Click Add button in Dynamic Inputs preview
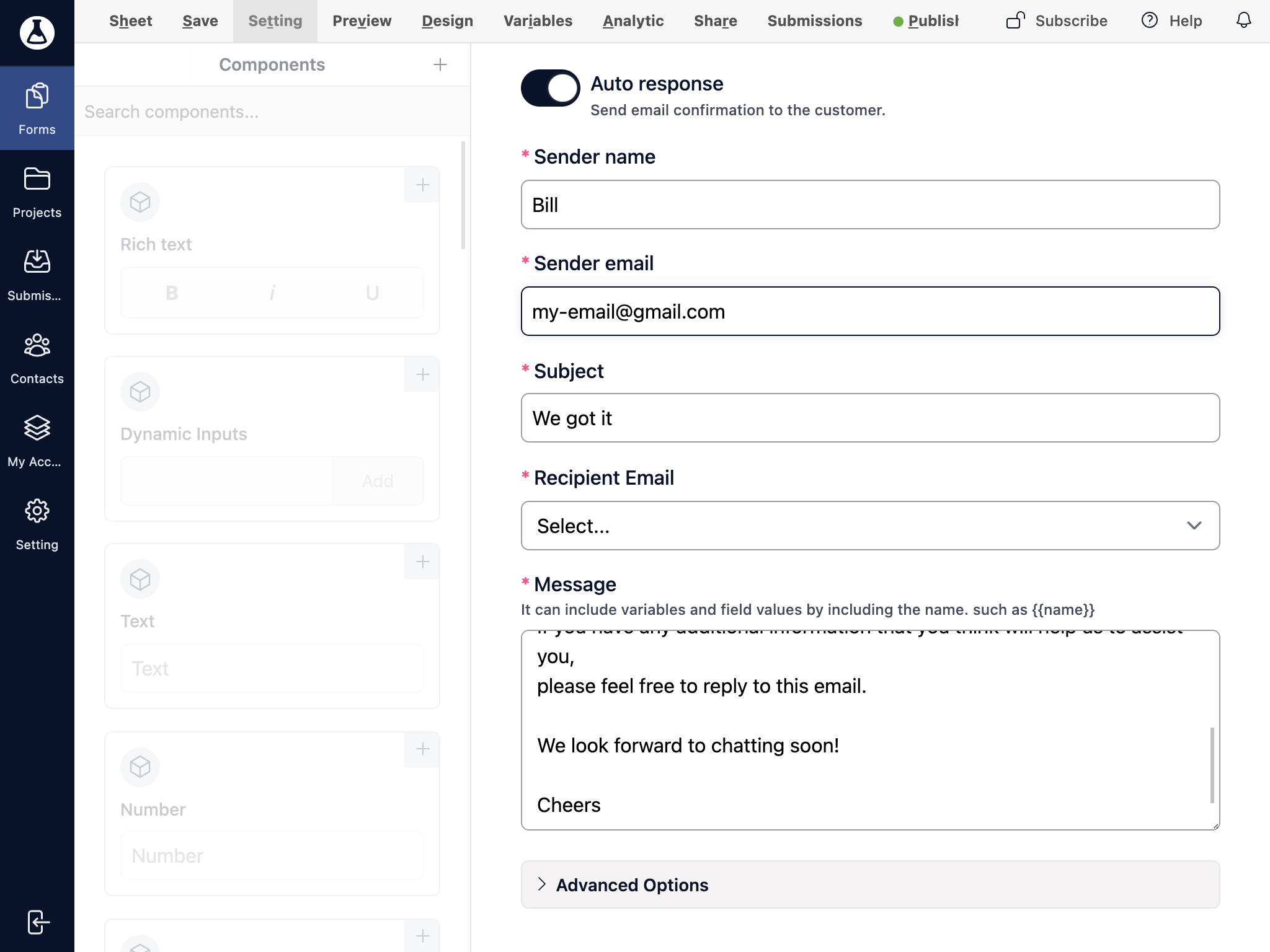The image size is (1270, 952). point(378,481)
